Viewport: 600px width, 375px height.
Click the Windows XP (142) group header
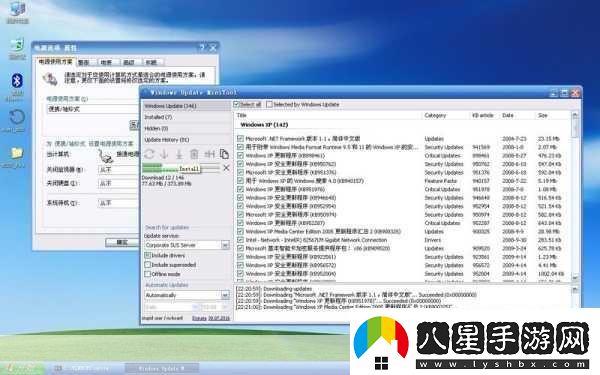pos(264,125)
